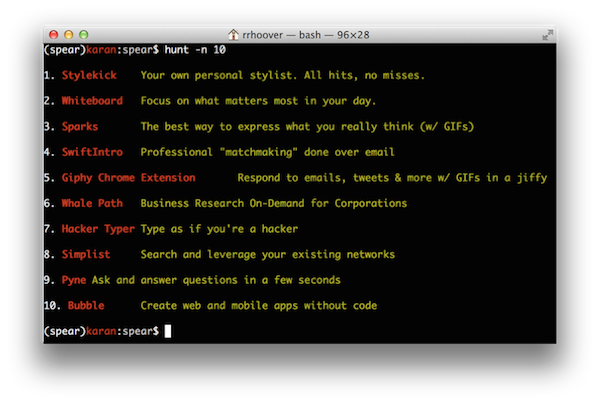Click 'Respond to emails, tweets & more' description
This screenshot has height=404, width=600.
coord(392,178)
